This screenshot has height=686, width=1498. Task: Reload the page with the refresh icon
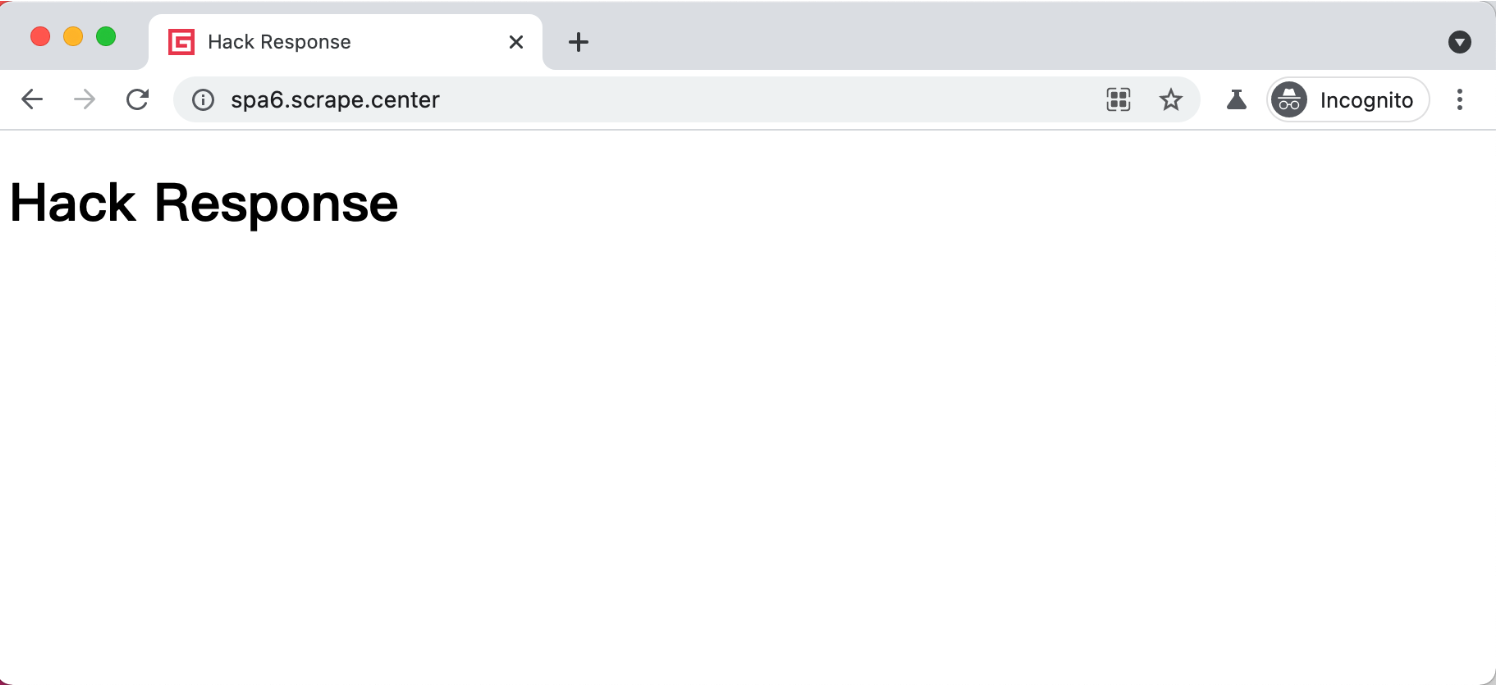138,99
